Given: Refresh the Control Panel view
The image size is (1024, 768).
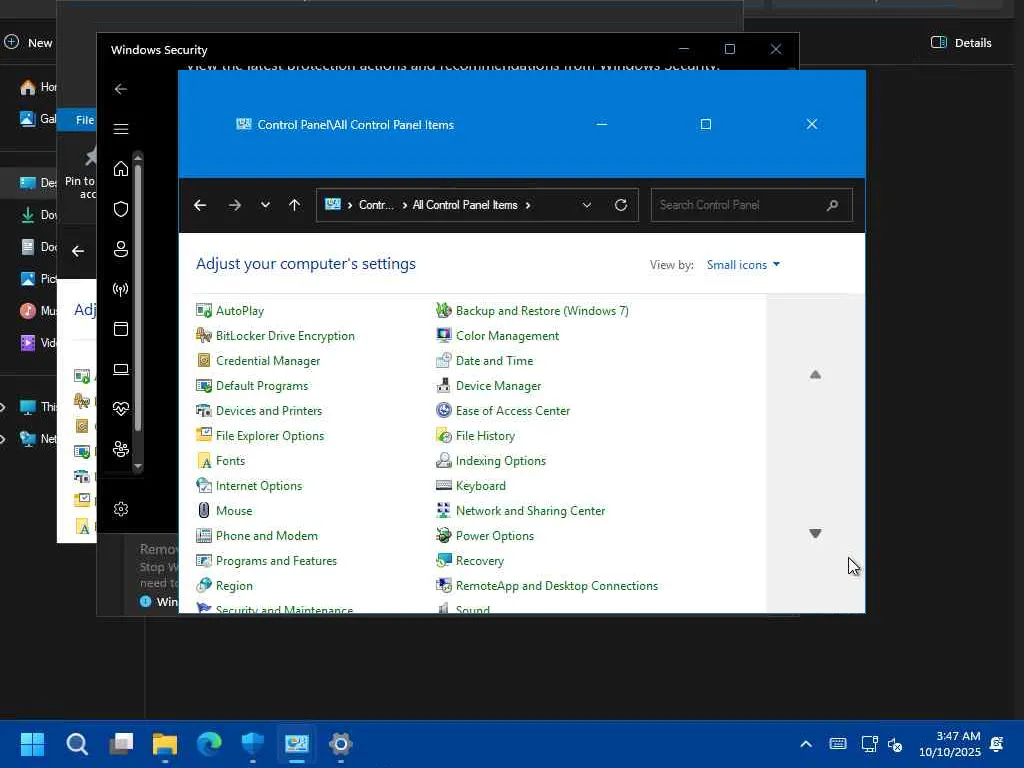Looking at the screenshot, I should 621,205.
